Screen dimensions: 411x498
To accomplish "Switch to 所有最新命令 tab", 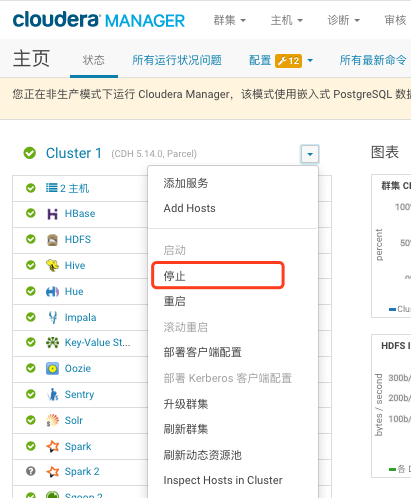I will pyautogui.click(x=373, y=60).
